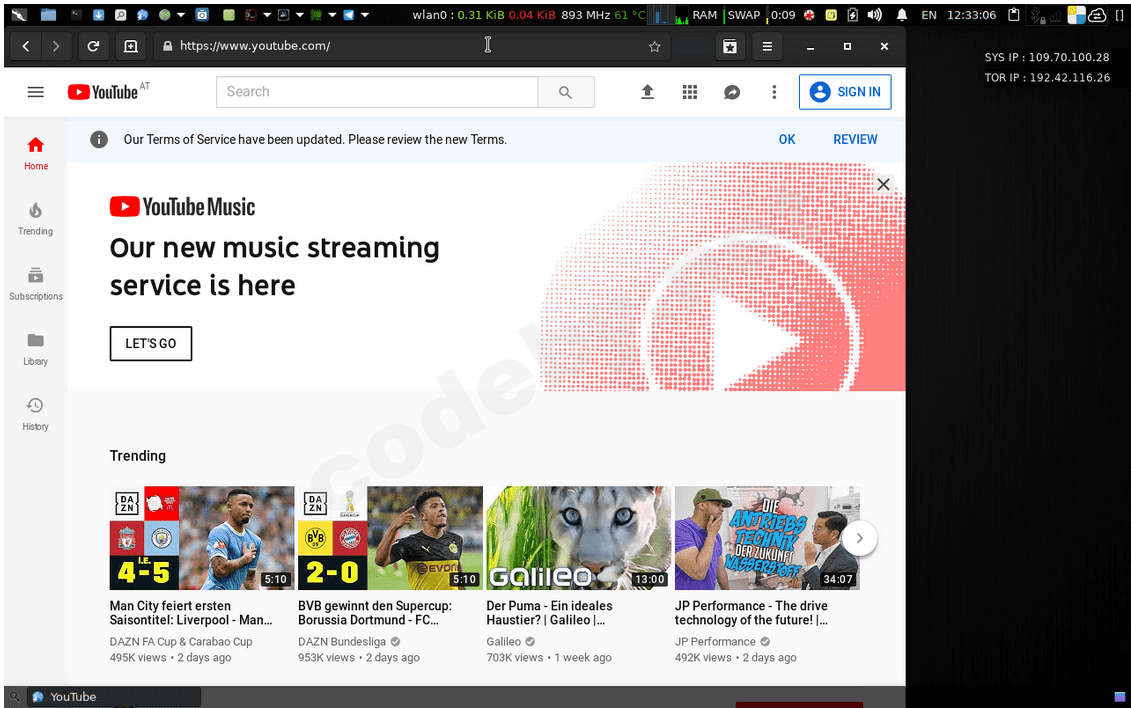Open new tab in browser

tap(130, 46)
